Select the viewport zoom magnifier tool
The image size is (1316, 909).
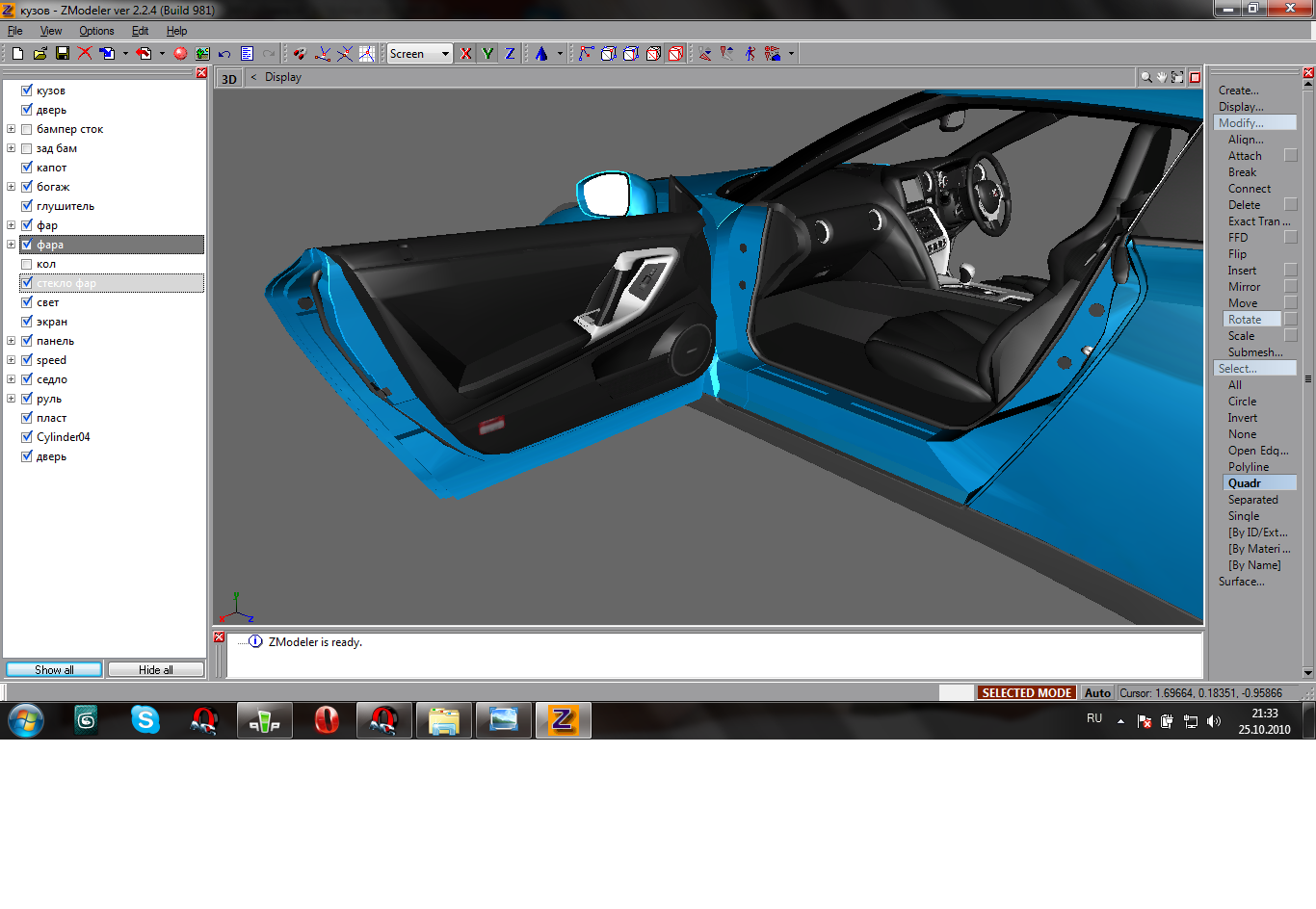tap(1145, 77)
